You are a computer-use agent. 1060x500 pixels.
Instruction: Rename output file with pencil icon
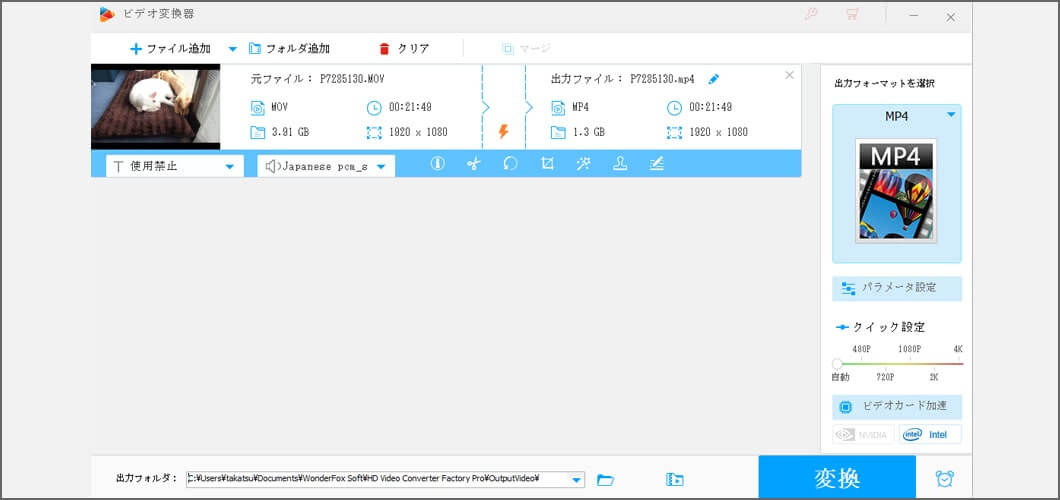coord(713,79)
